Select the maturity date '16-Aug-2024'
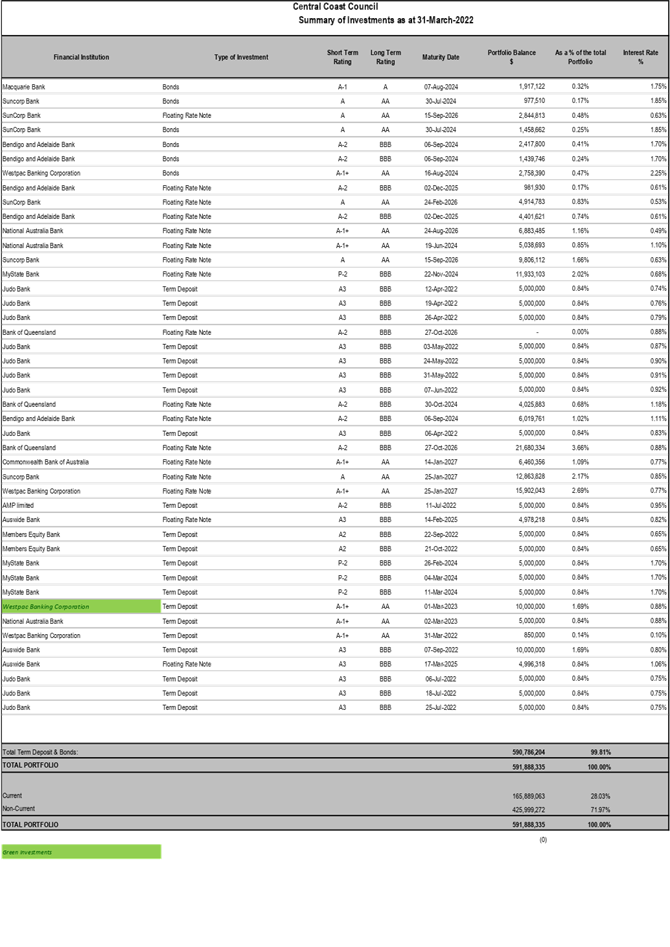This screenshot has height=947, width=670. tap(441, 173)
